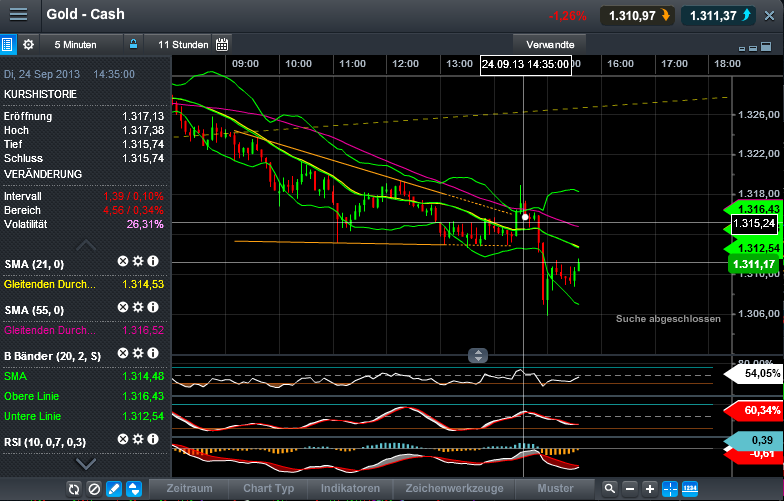Zoom in with the plus button
This screenshot has height=501, width=784.
pyautogui.click(x=650, y=489)
